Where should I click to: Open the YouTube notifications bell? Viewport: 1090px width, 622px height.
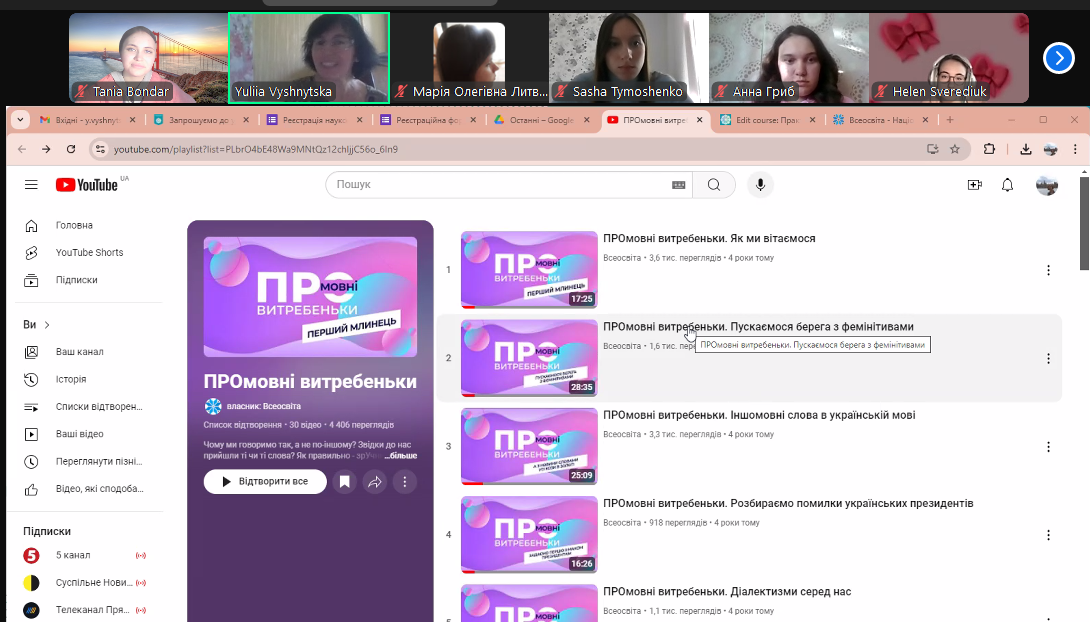click(x=1007, y=185)
